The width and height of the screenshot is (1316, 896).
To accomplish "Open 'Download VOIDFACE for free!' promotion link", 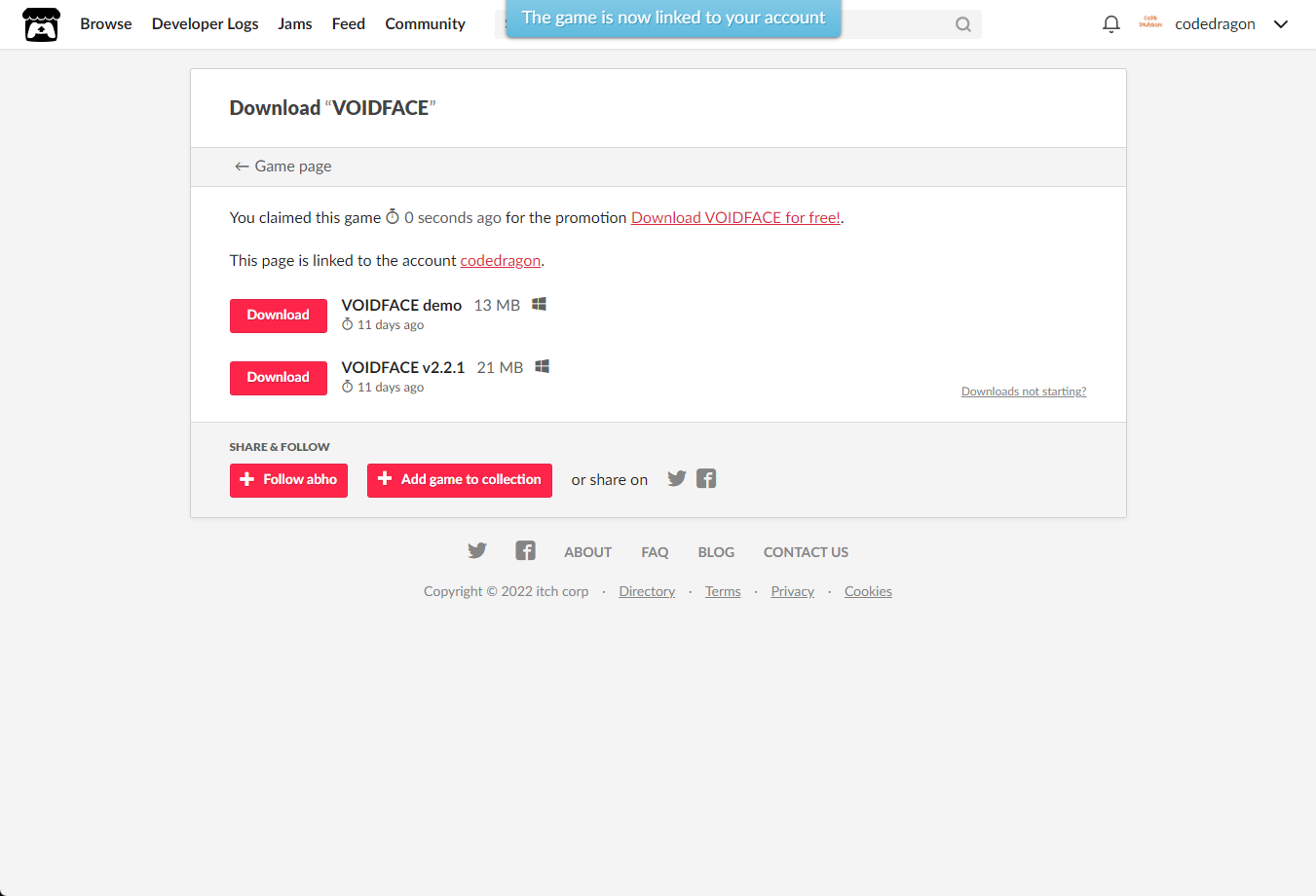I will [x=735, y=218].
